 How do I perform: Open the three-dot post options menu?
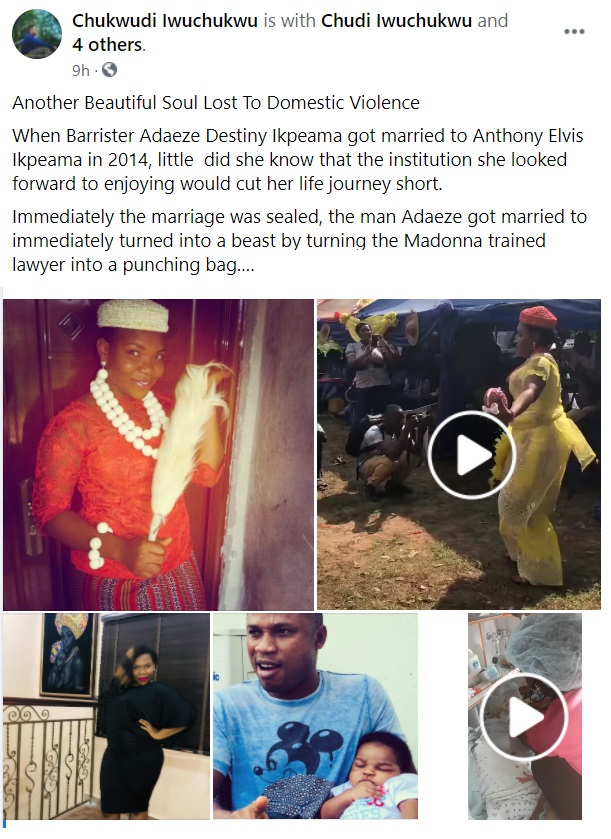[574, 32]
